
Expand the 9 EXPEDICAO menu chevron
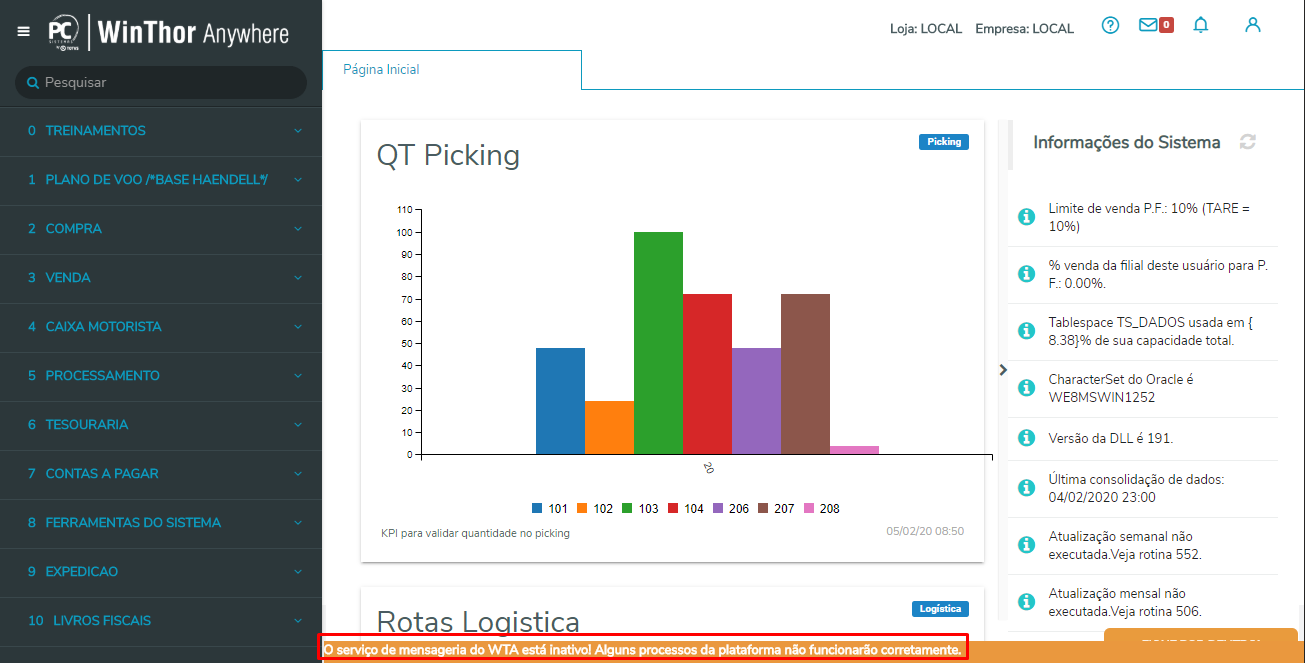click(298, 572)
